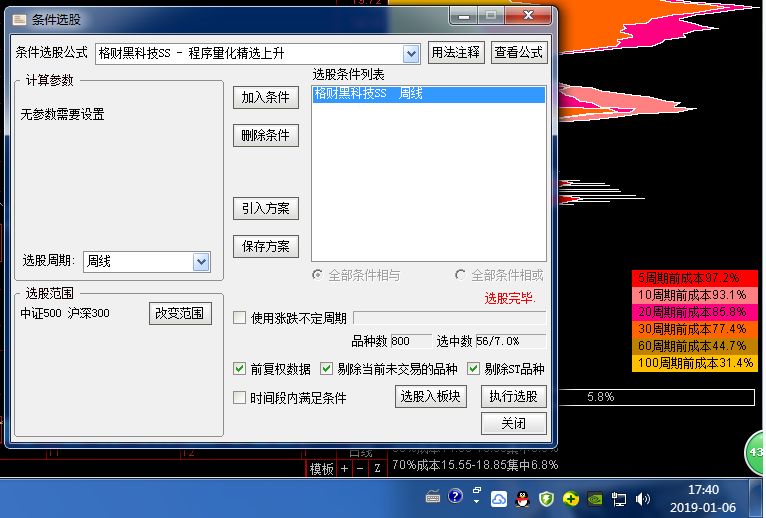Open the network connection tray icon
The image size is (766, 518).
(x=618, y=499)
